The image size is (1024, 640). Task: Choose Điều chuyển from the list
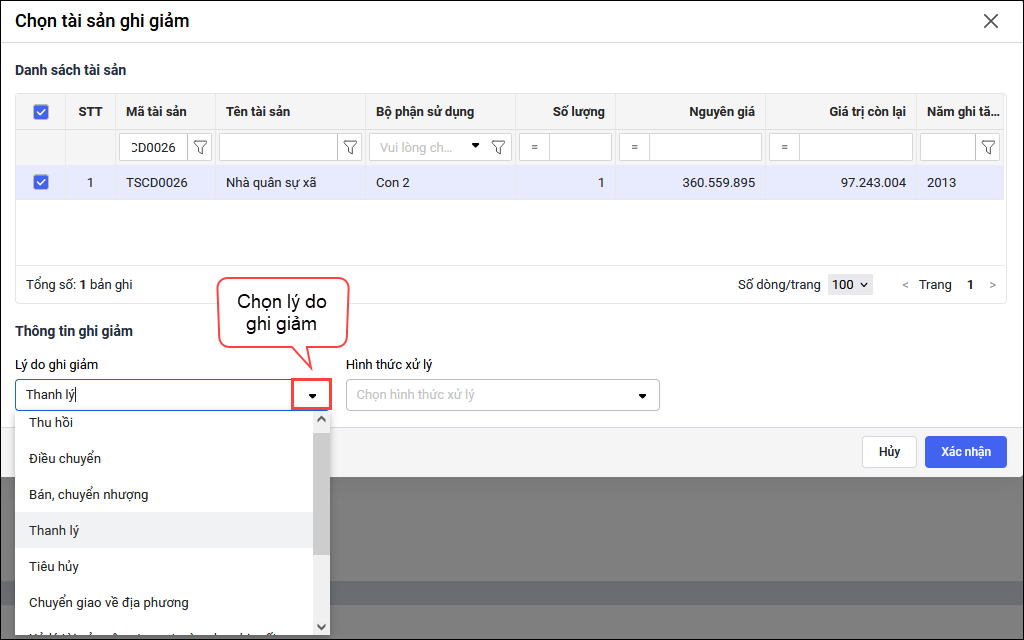coord(65,459)
